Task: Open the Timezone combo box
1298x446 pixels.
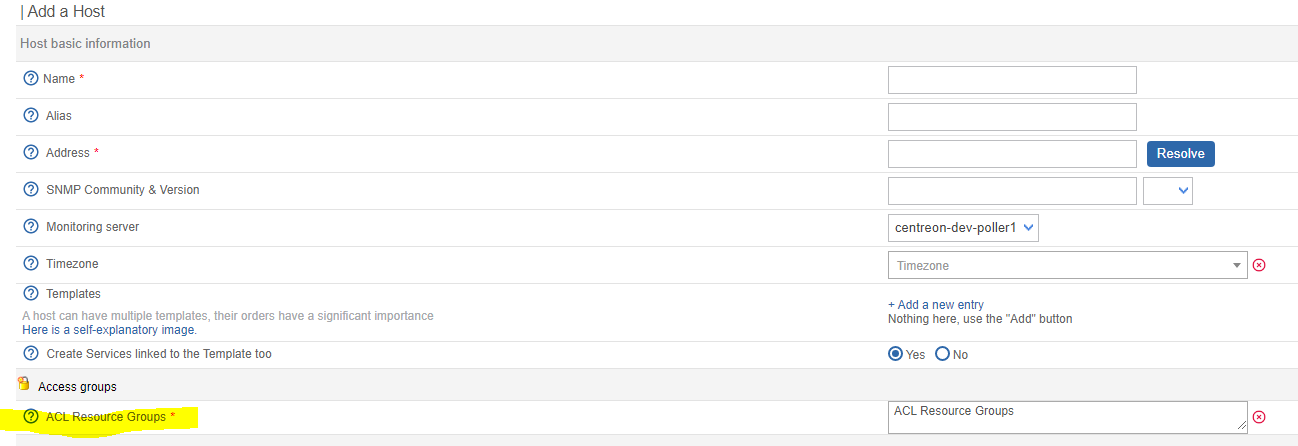Action: point(1067,265)
